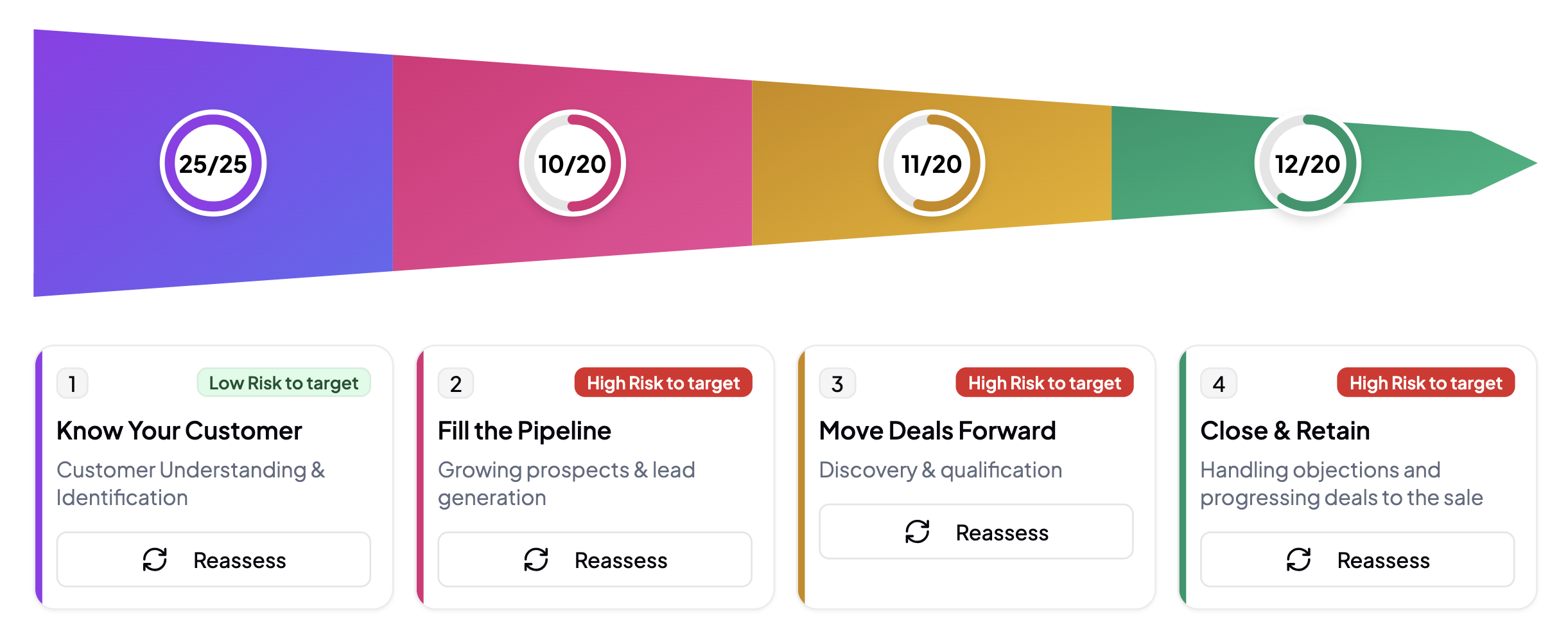Click the stage number 3 chip on Move Deals Forward
Image resolution: width=1568 pixels, height=640 pixels.
pos(837,382)
